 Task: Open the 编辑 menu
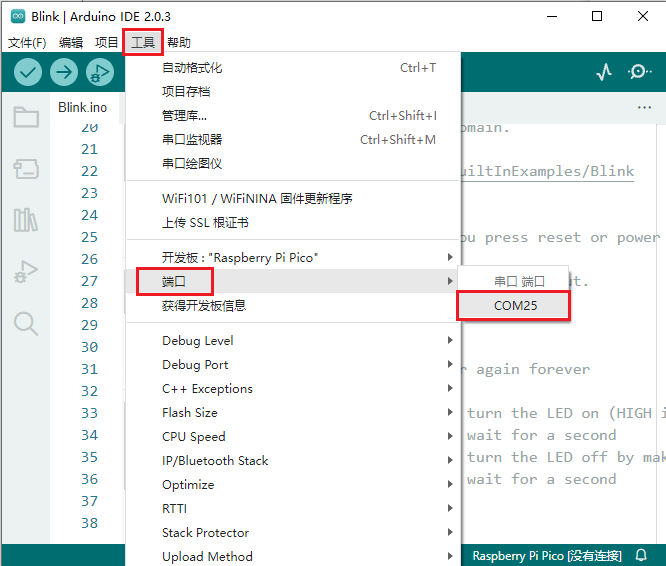click(x=71, y=42)
